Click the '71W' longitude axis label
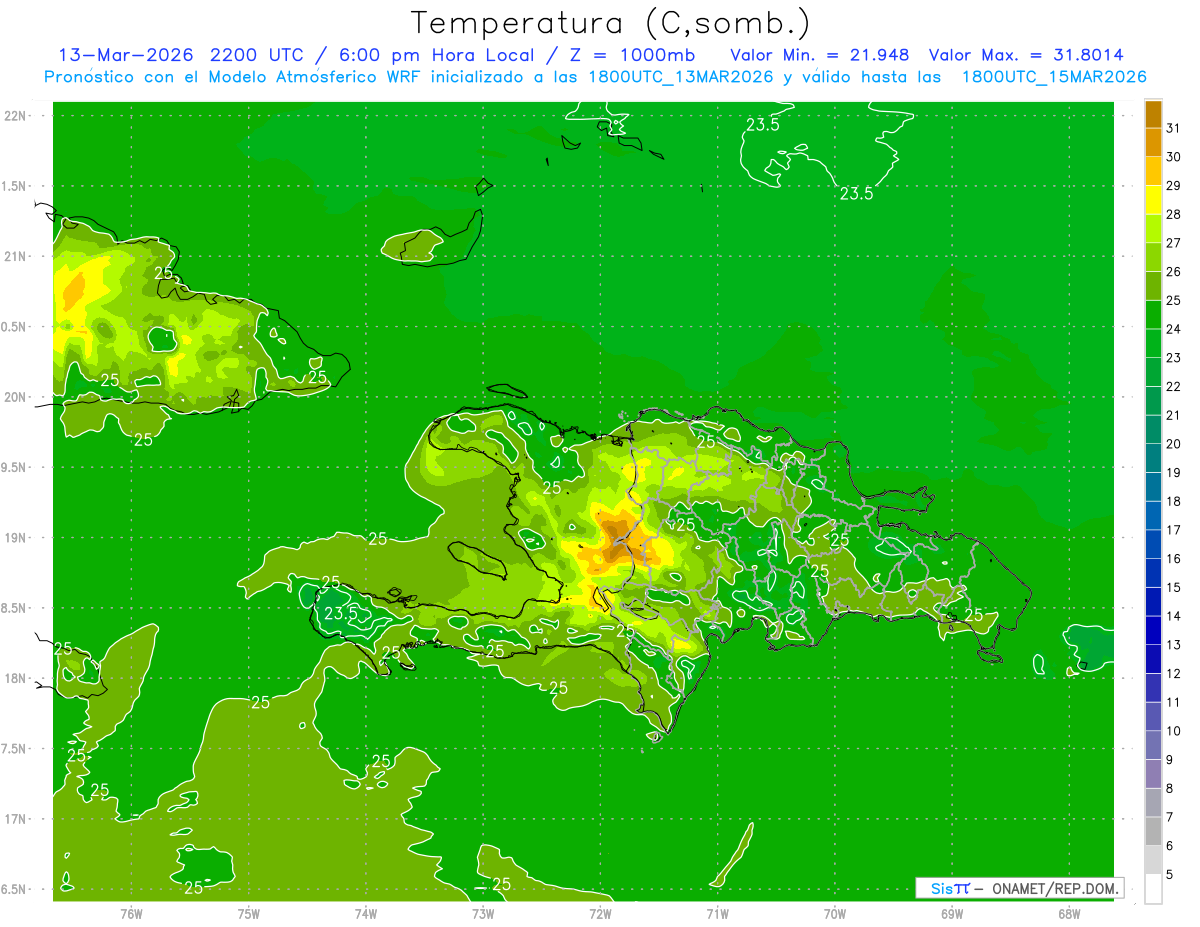Image resolution: width=1200 pixels, height=927 pixels. point(717,913)
